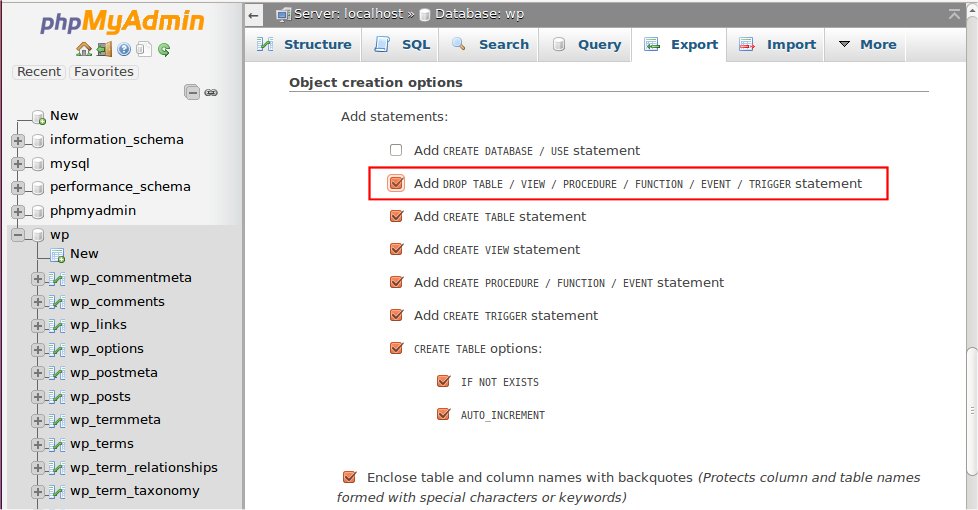978x510 pixels.
Task: Open the More dropdown menu
Action: click(x=867, y=44)
